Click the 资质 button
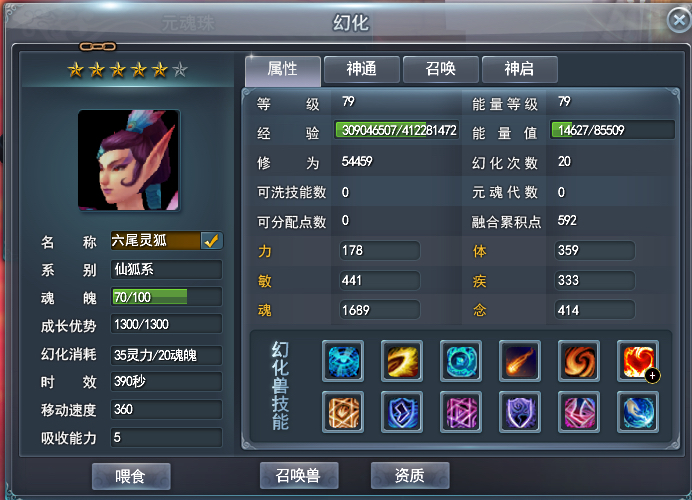Image resolution: width=692 pixels, height=500 pixels. click(x=410, y=475)
